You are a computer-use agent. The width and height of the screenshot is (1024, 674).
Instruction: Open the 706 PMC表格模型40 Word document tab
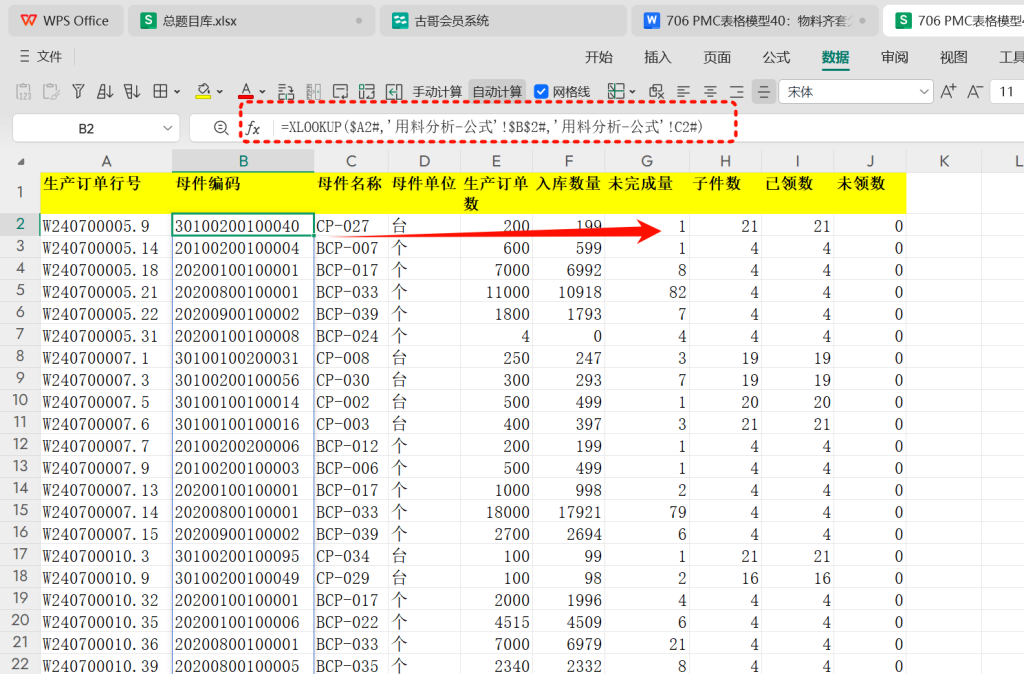coord(754,21)
